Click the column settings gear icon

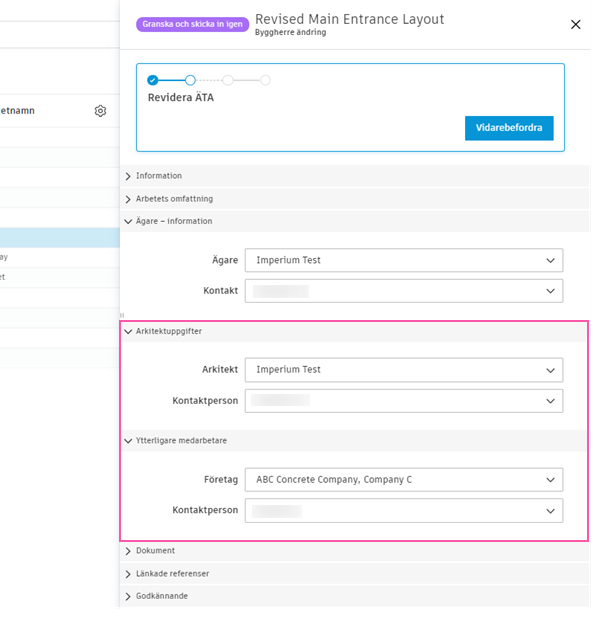point(100,111)
